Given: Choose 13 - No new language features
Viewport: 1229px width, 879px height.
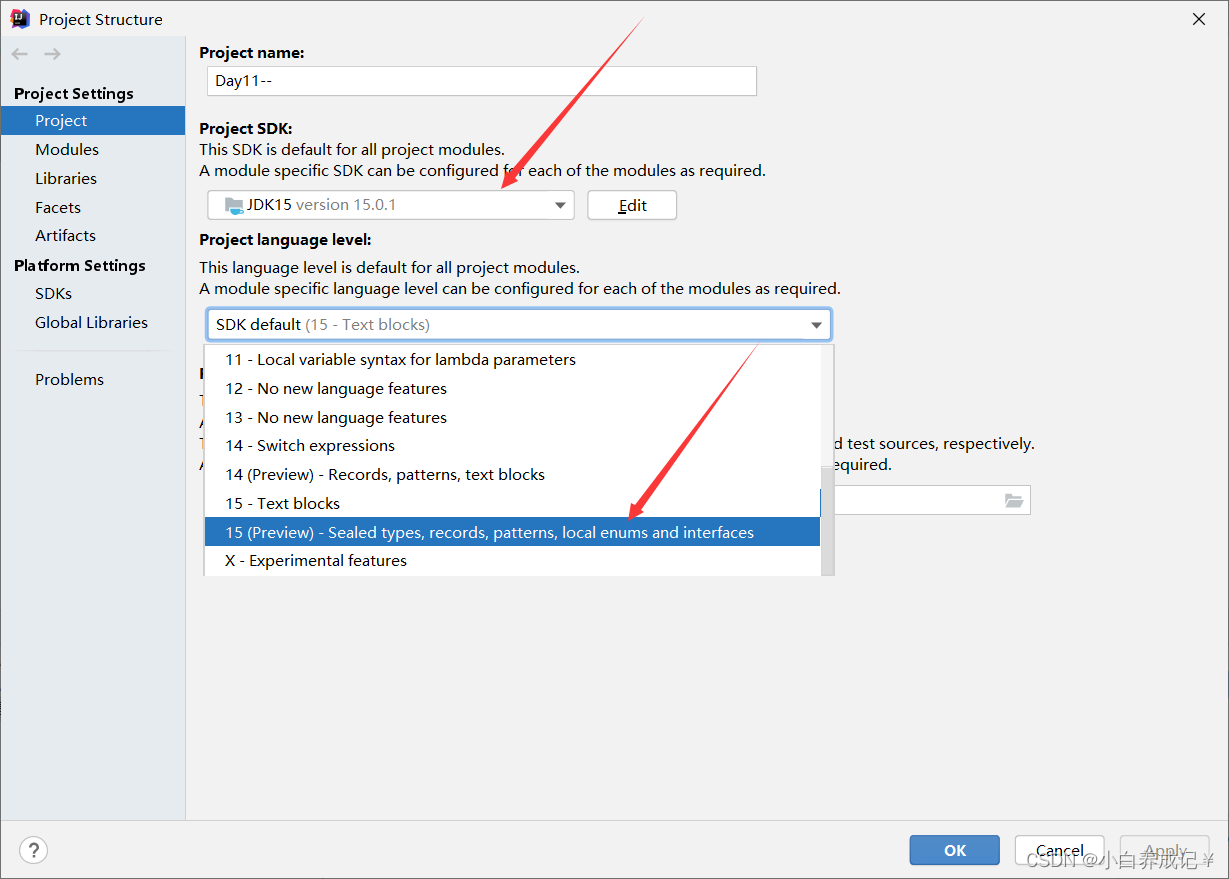Looking at the screenshot, I should pyautogui.click(x=512, y=417).
